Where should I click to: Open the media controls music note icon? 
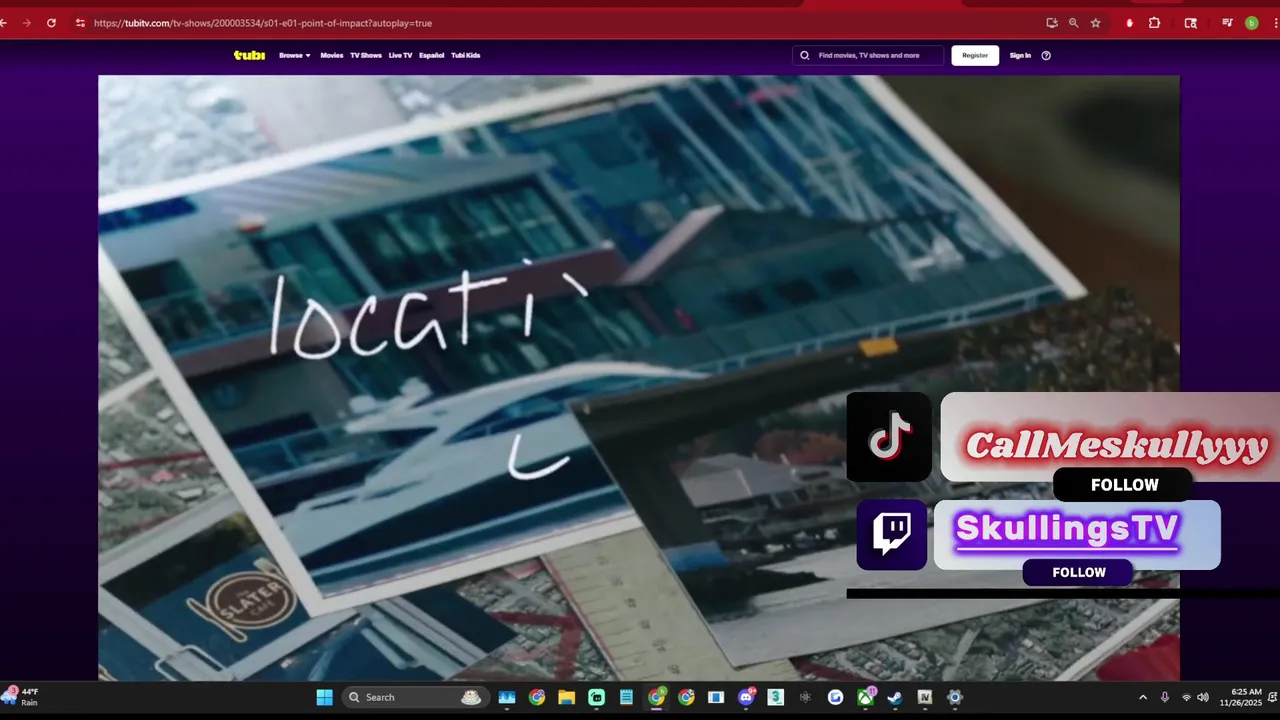[1228, 22]
